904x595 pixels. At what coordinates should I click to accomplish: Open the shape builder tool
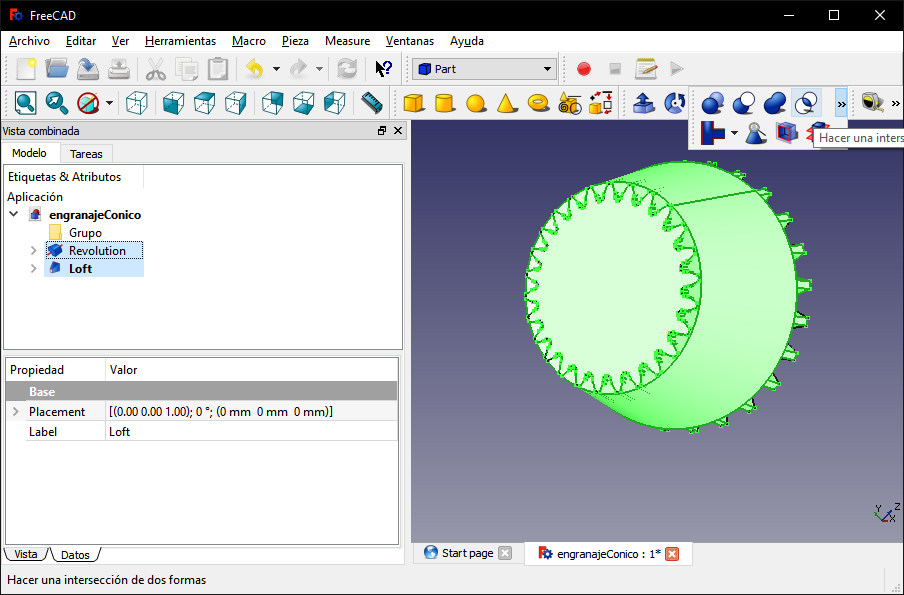pos(601,103)
